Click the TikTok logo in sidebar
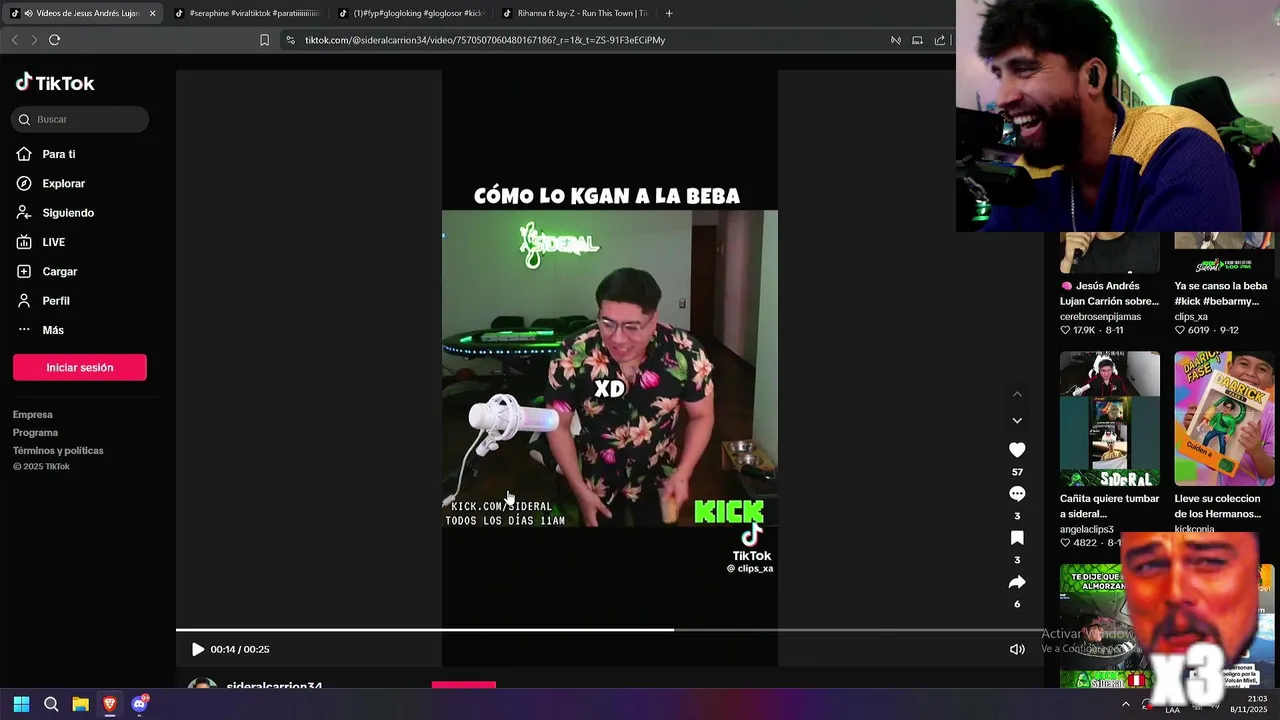The width and height of the screenshot is (1280, 720). [55, 83]
